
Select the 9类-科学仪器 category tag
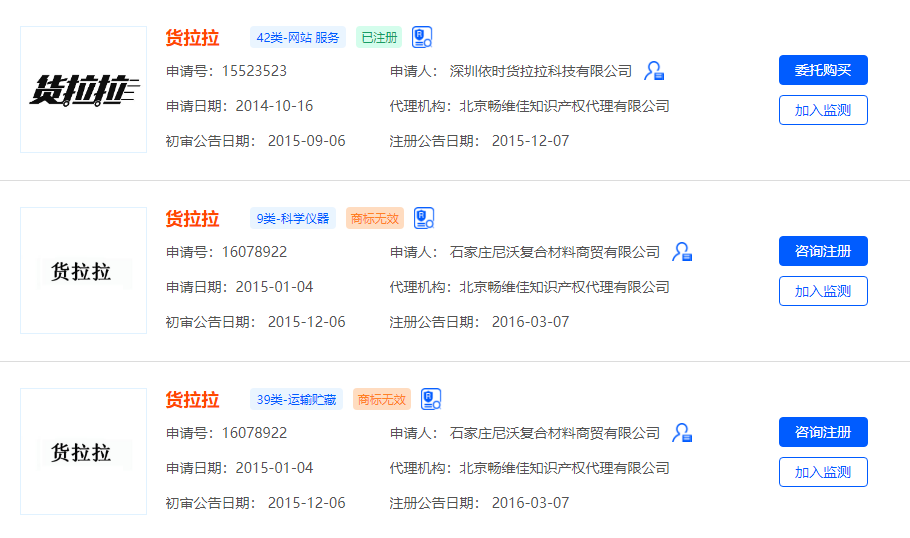click(x=293, y=219)
